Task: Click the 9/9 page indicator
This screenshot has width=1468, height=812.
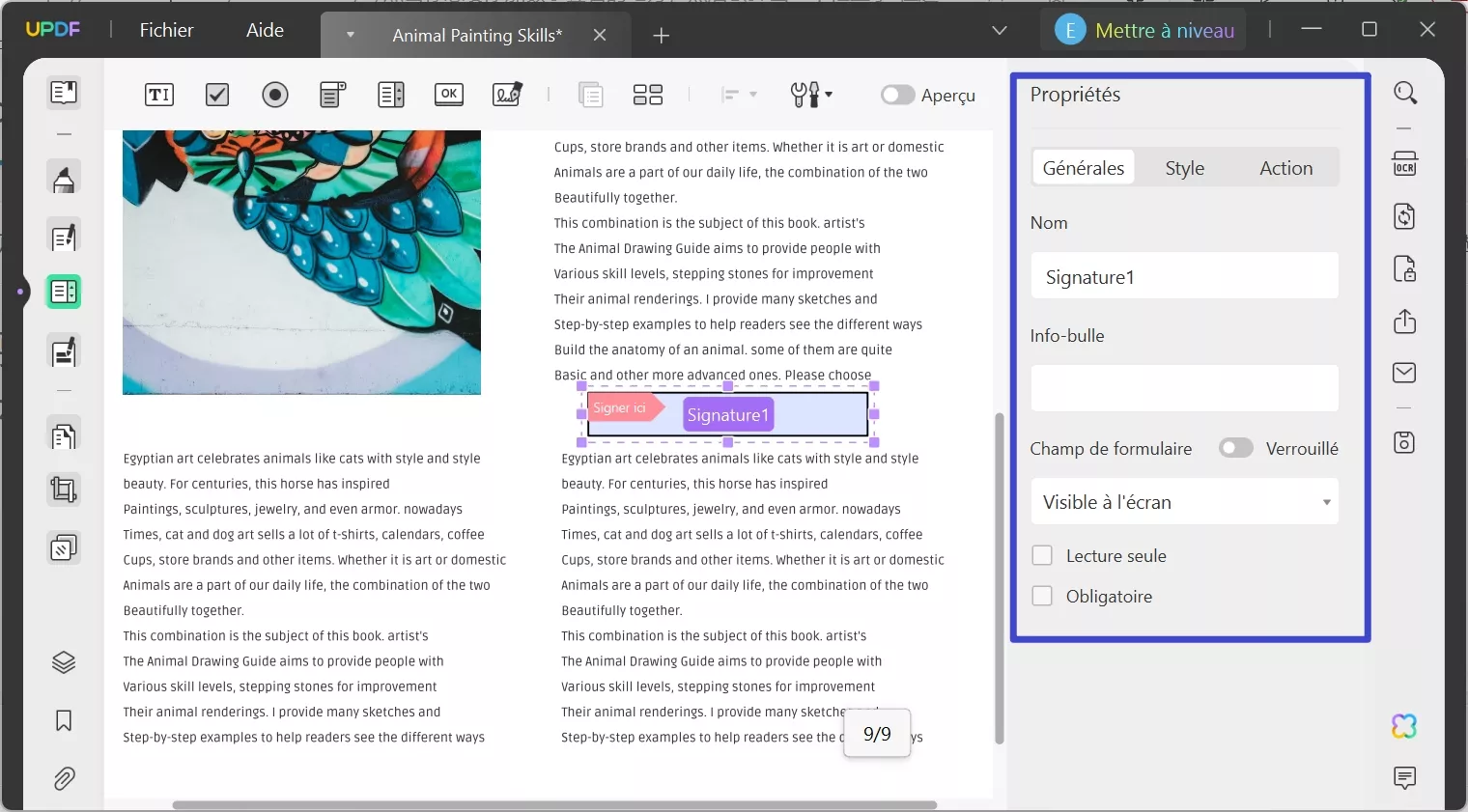Action: [877, 734]
